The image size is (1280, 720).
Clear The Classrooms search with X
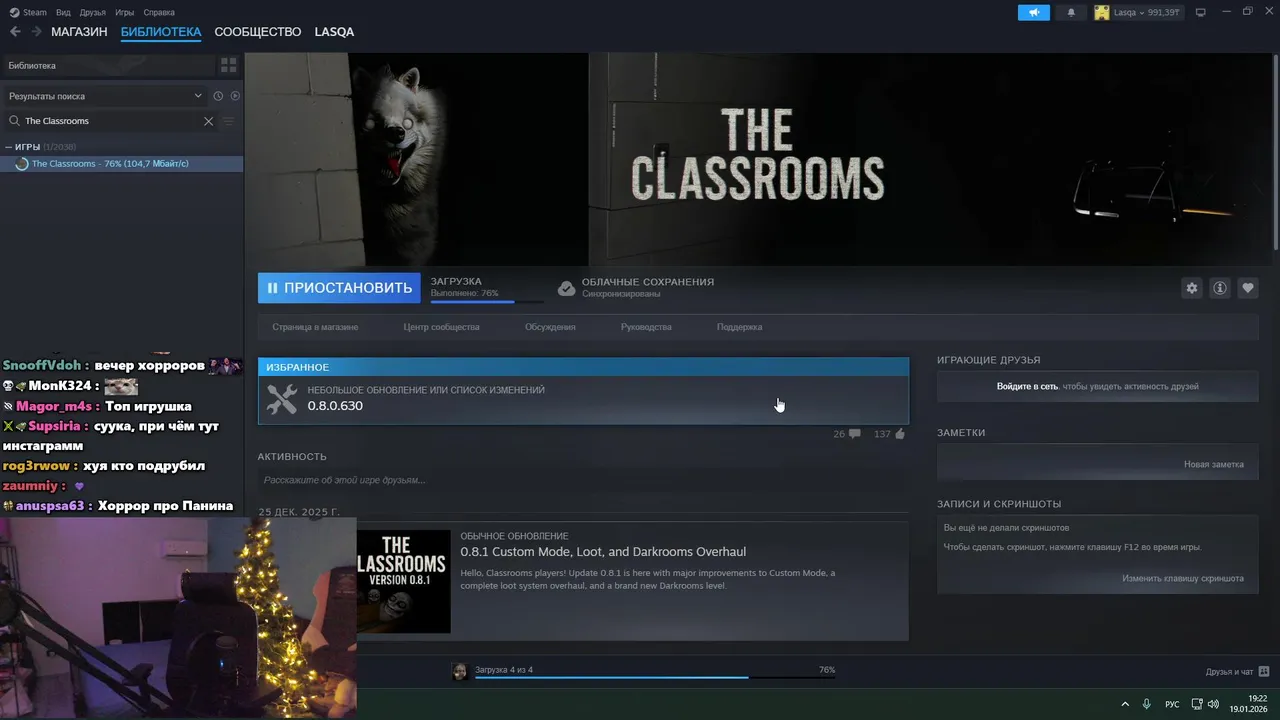pyautogui.click(x=208, y=121)
